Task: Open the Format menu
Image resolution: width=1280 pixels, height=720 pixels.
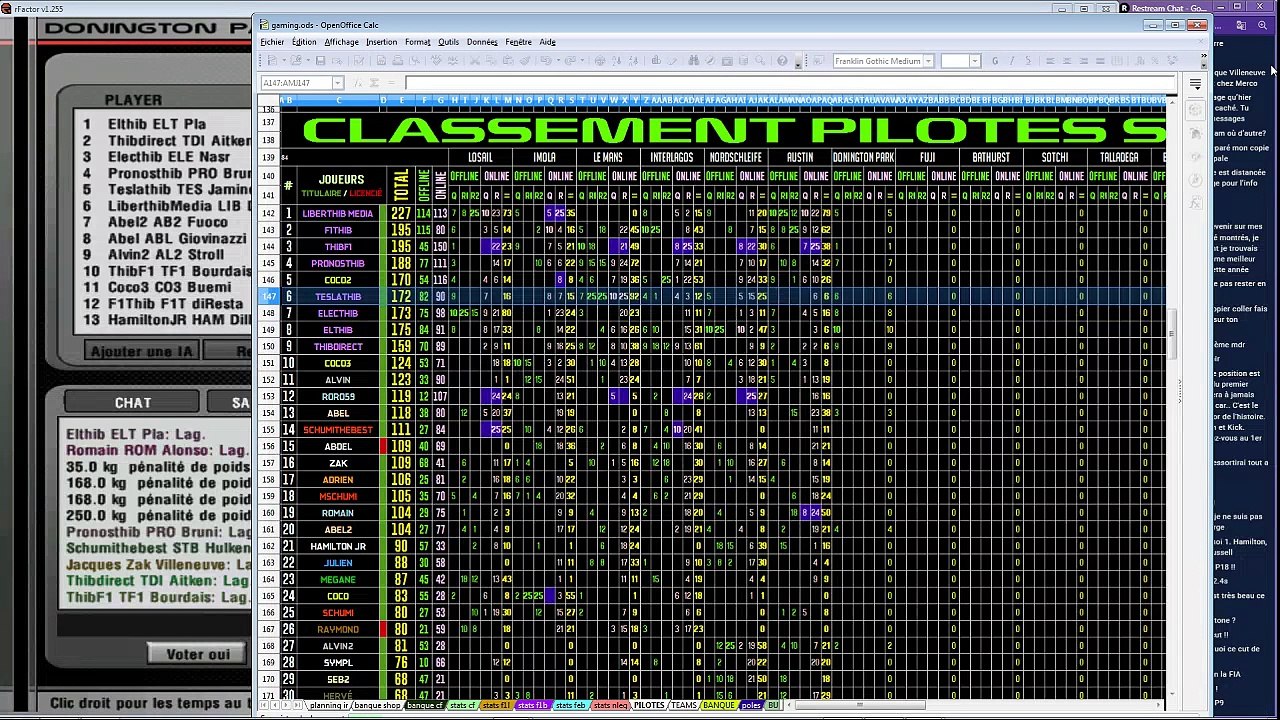Action: pyautogui.click(x=418, y=42)
